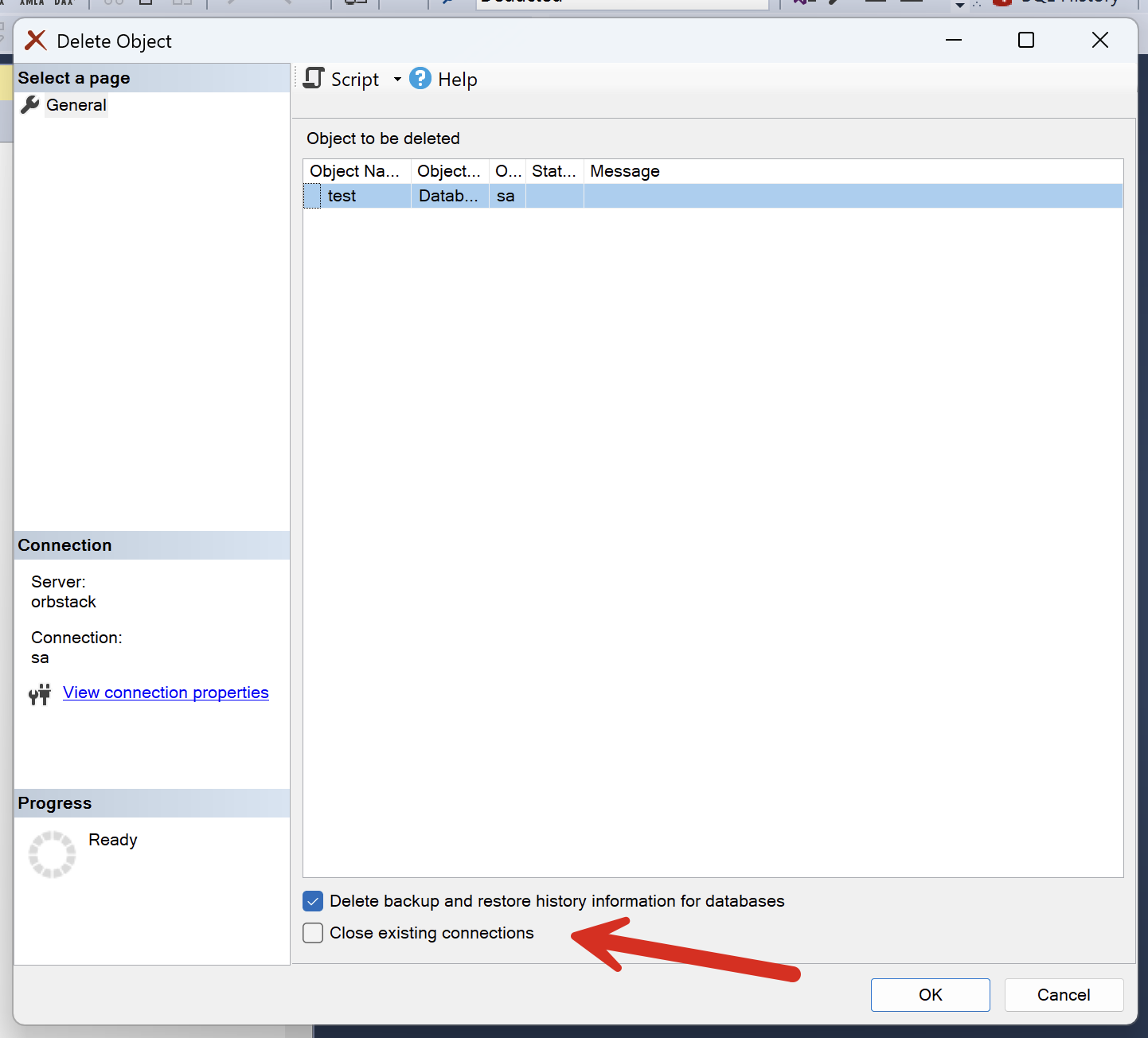Open Help using the blue question mark icon

pyautogui.click(x=420, y=78)
